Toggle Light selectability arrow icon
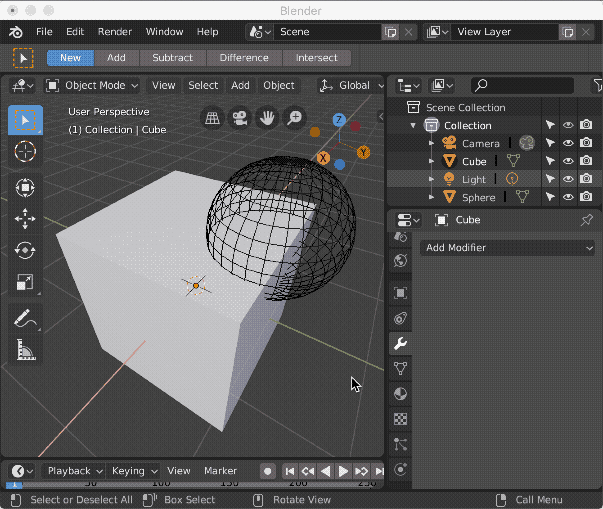The height and width of the screenshot is (509, 603). (550, 179)
